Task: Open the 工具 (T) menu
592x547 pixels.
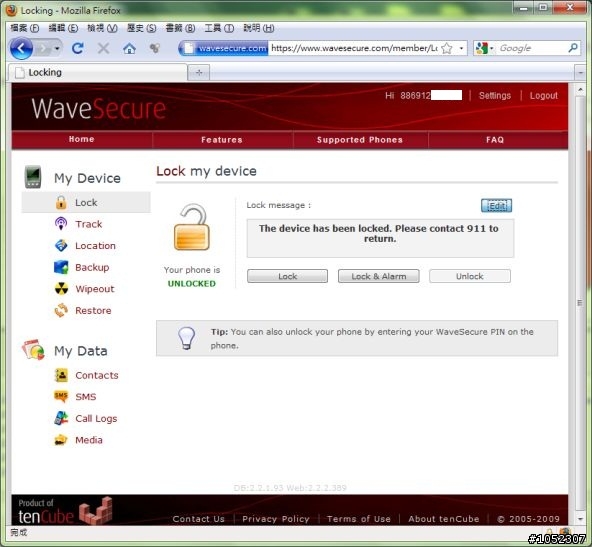Action: coord(219,28)
